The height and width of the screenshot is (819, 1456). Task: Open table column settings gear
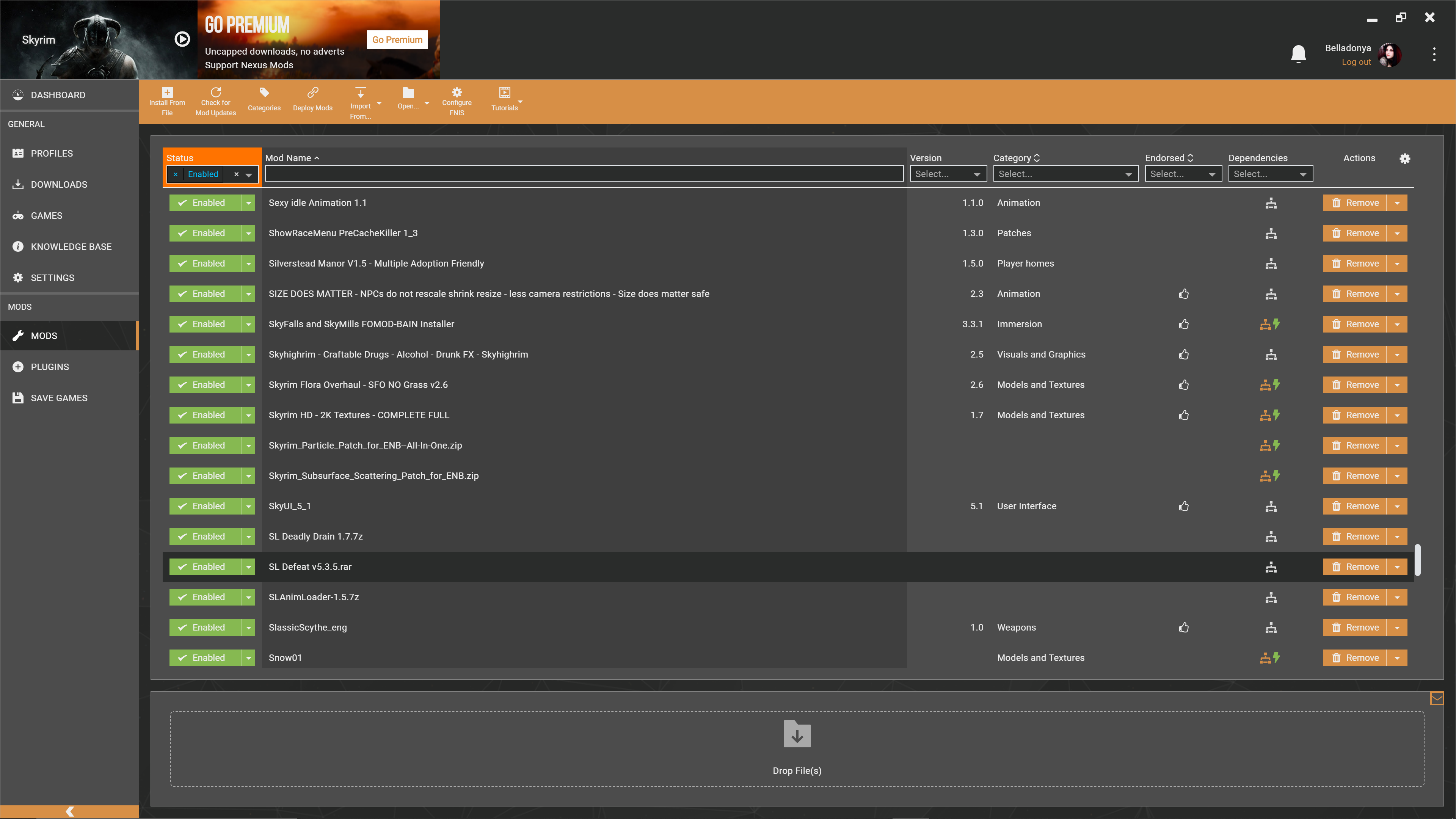coord(1404,158)
